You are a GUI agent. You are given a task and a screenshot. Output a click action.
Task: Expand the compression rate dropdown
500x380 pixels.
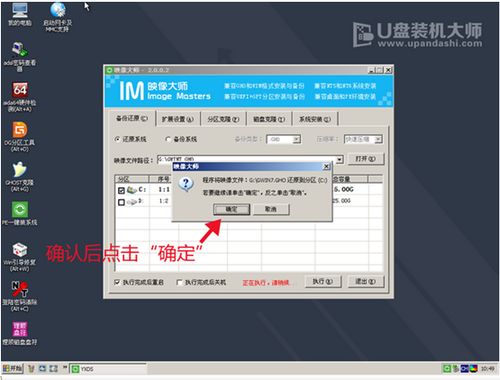(363, 139)
